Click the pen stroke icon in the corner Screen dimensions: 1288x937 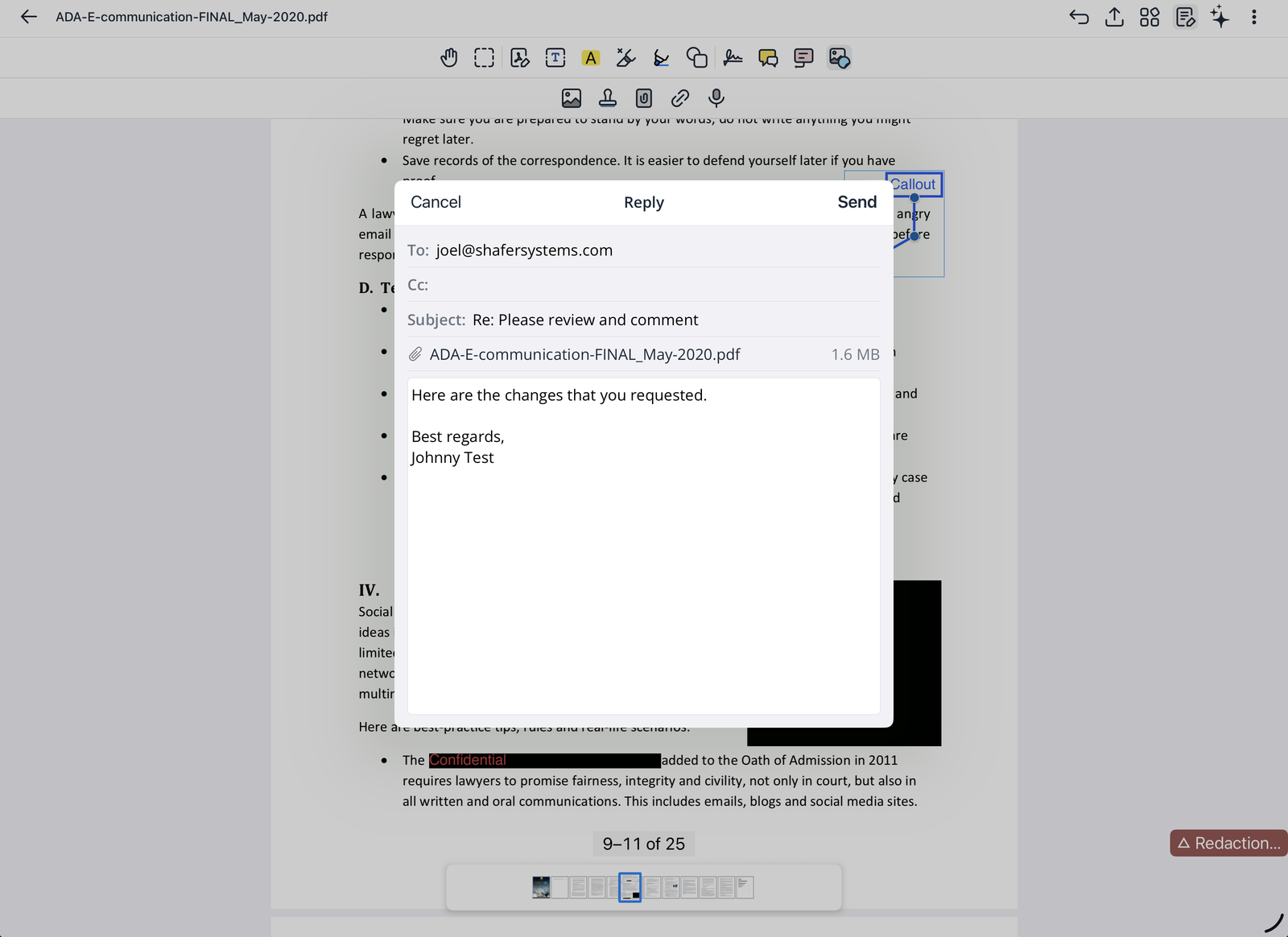pyautogui.click(x=1274, y=923)
